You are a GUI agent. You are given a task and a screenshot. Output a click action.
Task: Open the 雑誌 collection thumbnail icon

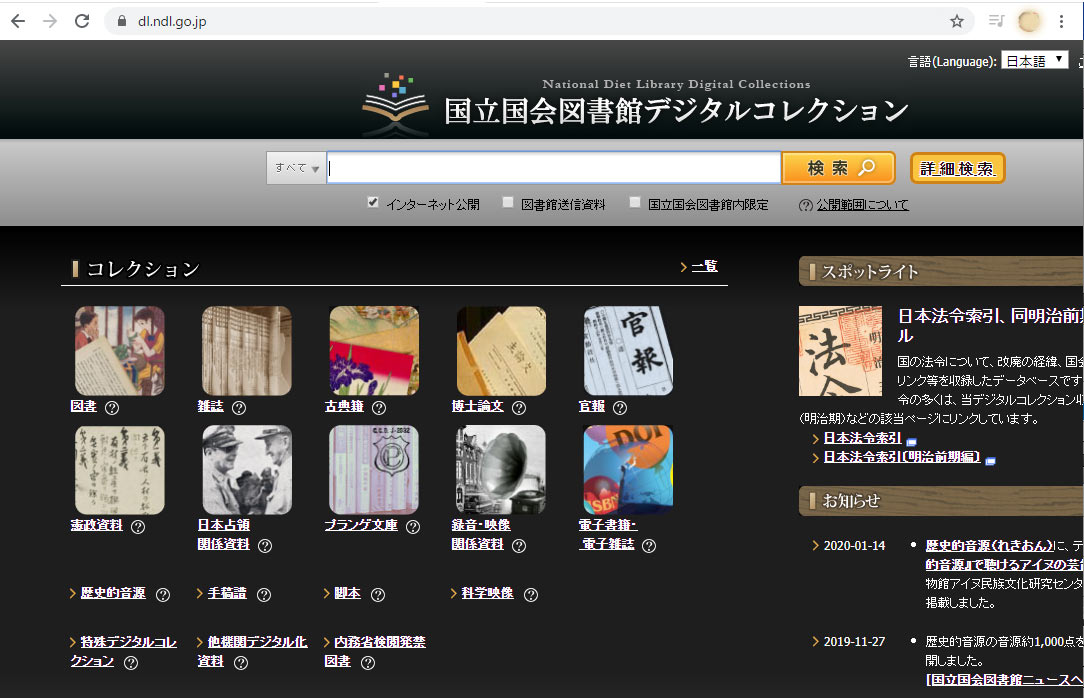click(x=246, y=351)
